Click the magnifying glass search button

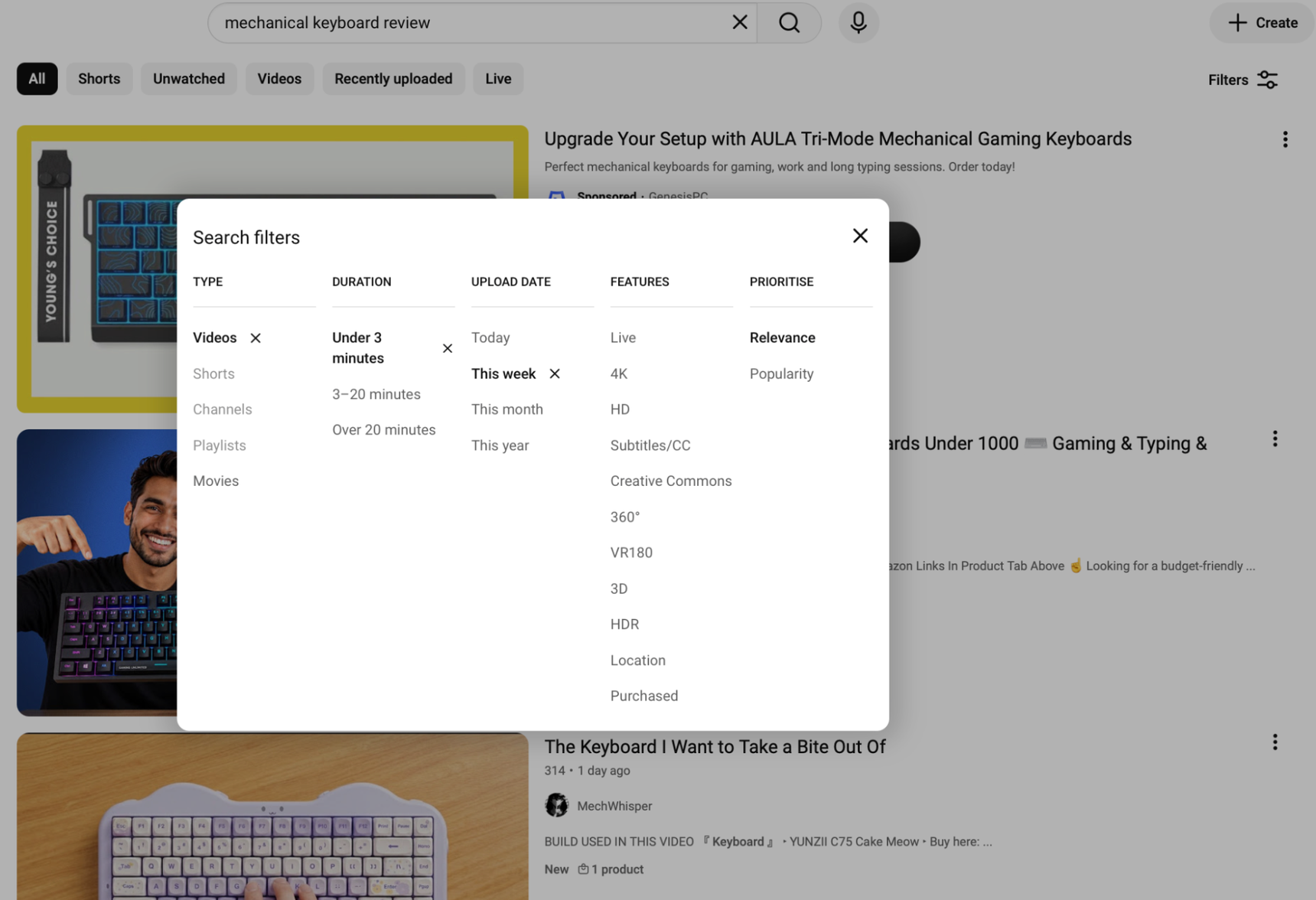(789, 22)
